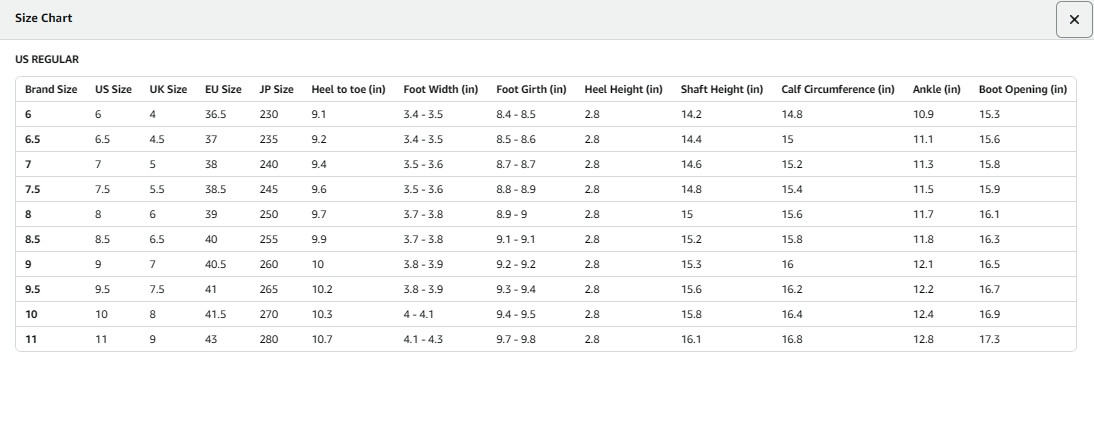Click the JP size 245 cell
The image size is (1094, 441).
pyautogui.click(x=269, y=189)
